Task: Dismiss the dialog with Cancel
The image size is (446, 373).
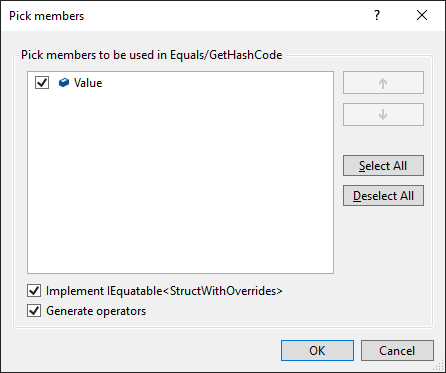Action: click(x=397, y=350)
